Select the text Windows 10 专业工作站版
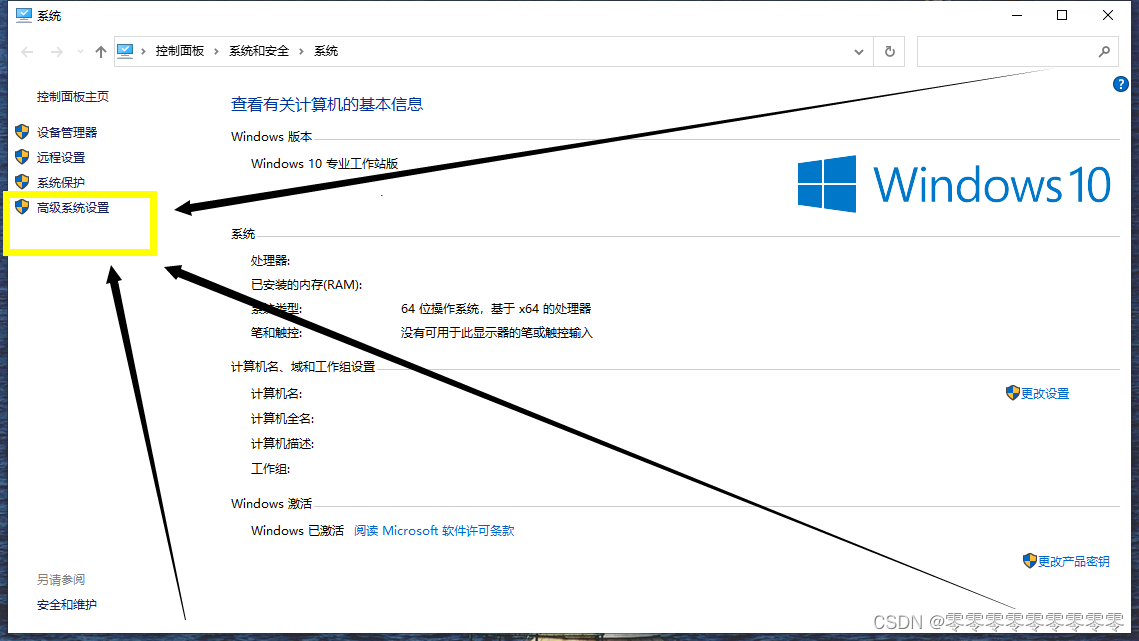Screen dimensions: 1139x641 pyautogui.click(x=325, y=164)
